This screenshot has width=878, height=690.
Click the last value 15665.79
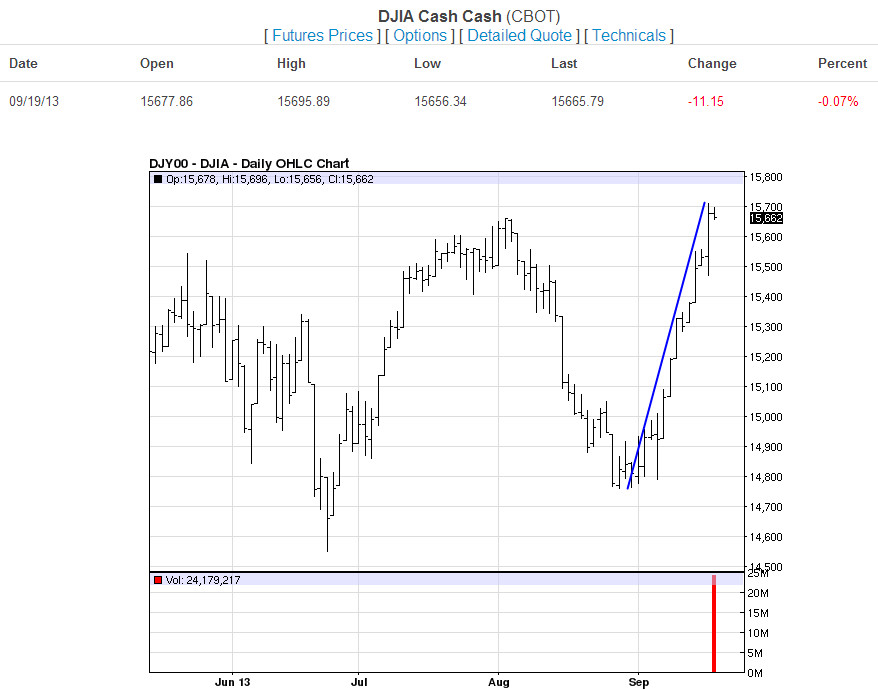tap(577, 101)
